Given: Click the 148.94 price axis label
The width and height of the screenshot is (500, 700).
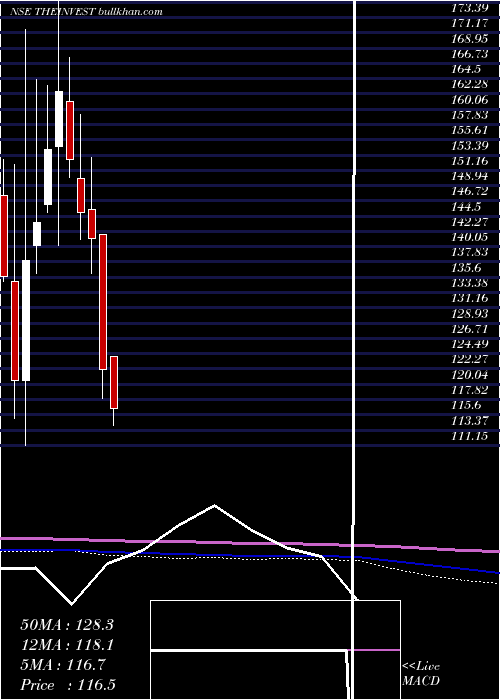Looking at the screenshot, I should (470, 176).
